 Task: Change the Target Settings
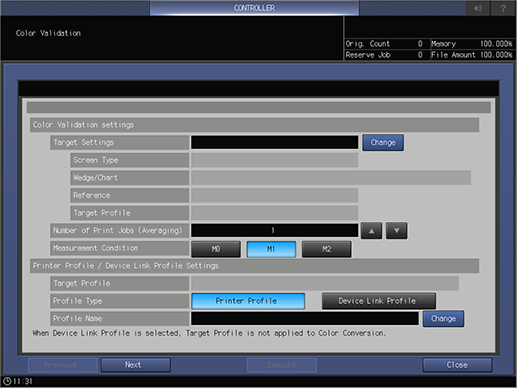point(383,143)
